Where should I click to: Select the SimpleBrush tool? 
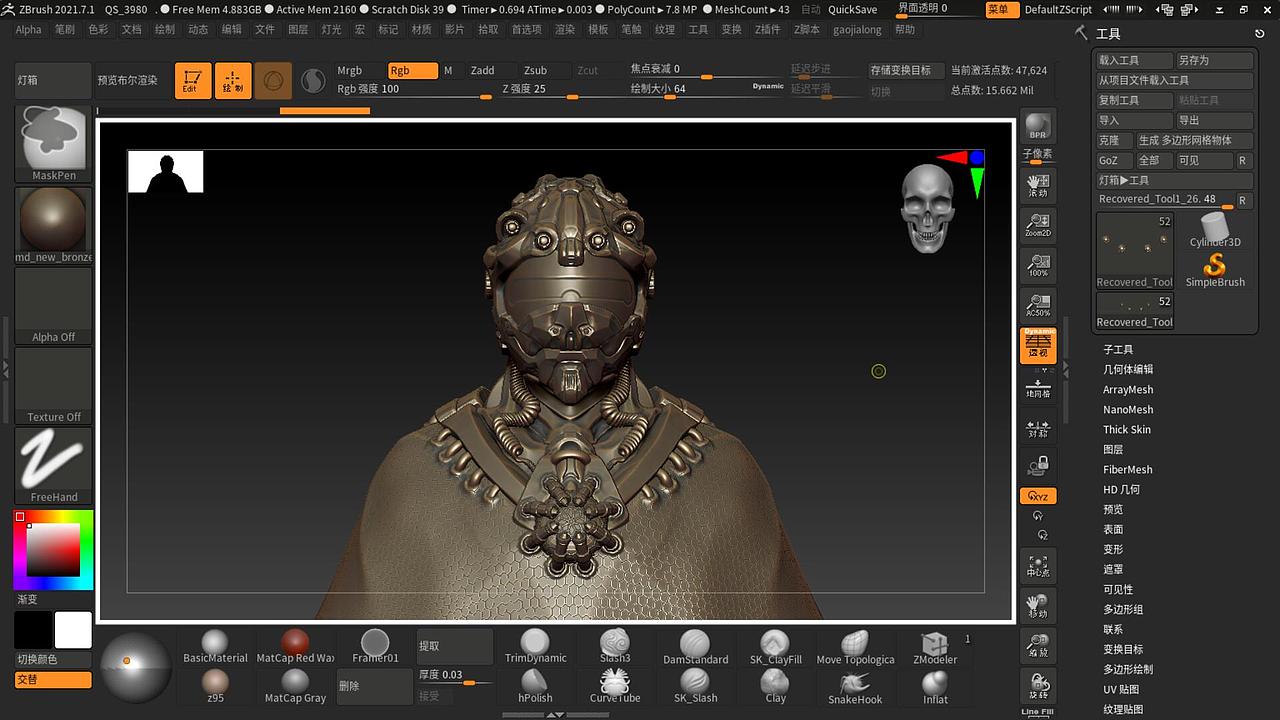coord(1215,271)
